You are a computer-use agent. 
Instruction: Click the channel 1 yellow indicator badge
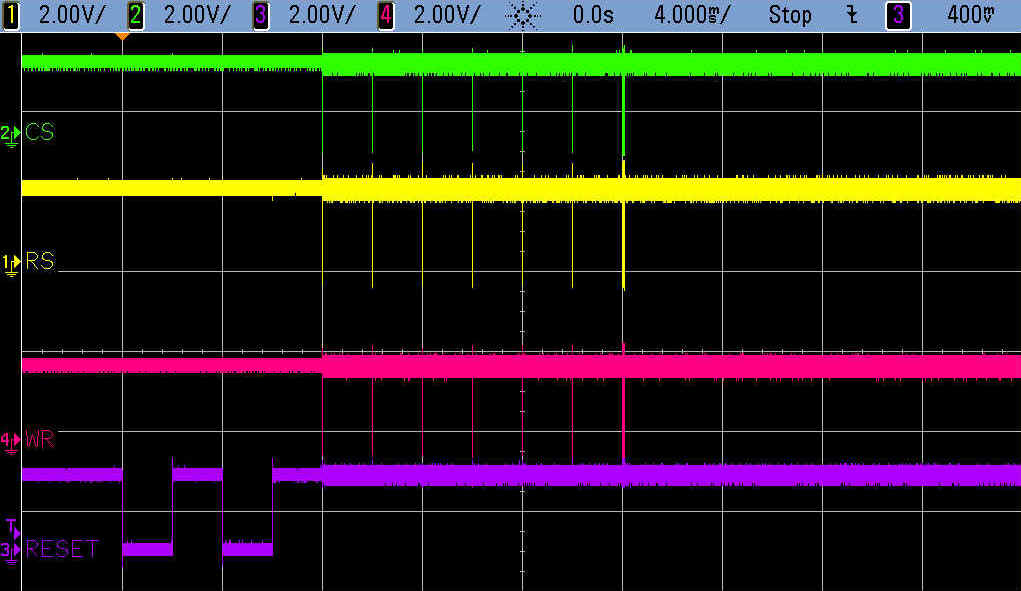coord(11,15)
